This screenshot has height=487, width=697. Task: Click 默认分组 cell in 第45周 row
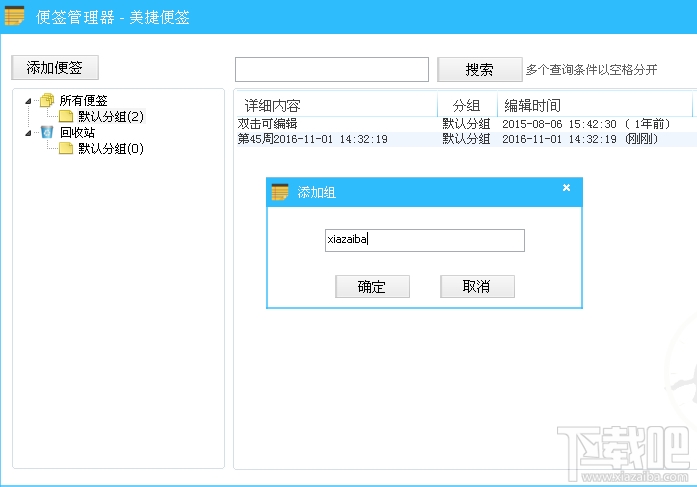tap(466, 139)
